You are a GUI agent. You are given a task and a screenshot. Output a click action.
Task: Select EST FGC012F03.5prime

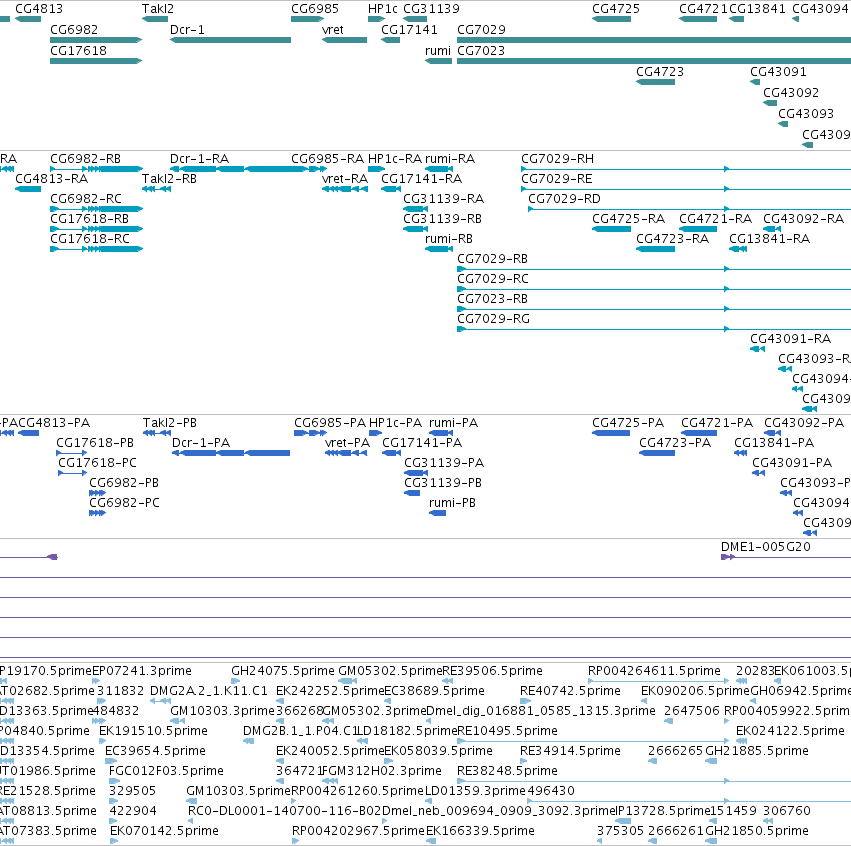click(x=166, y=771)
